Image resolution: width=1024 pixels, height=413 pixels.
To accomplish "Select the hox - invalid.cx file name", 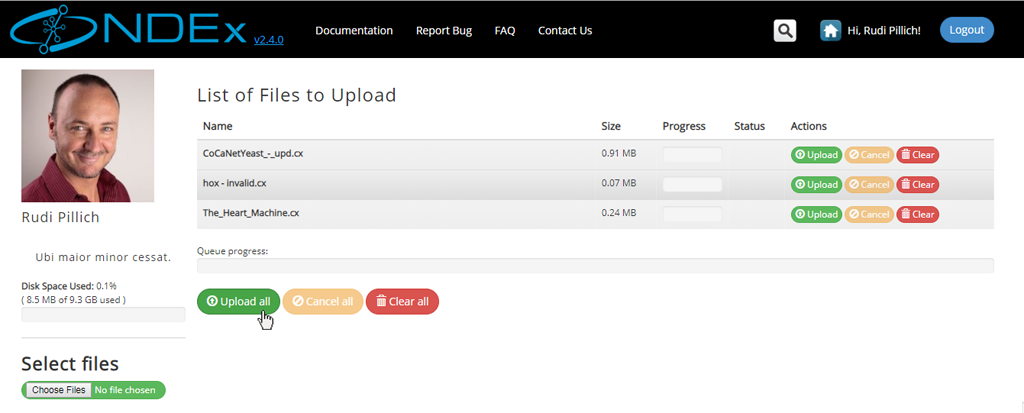I will coord(234,184).
